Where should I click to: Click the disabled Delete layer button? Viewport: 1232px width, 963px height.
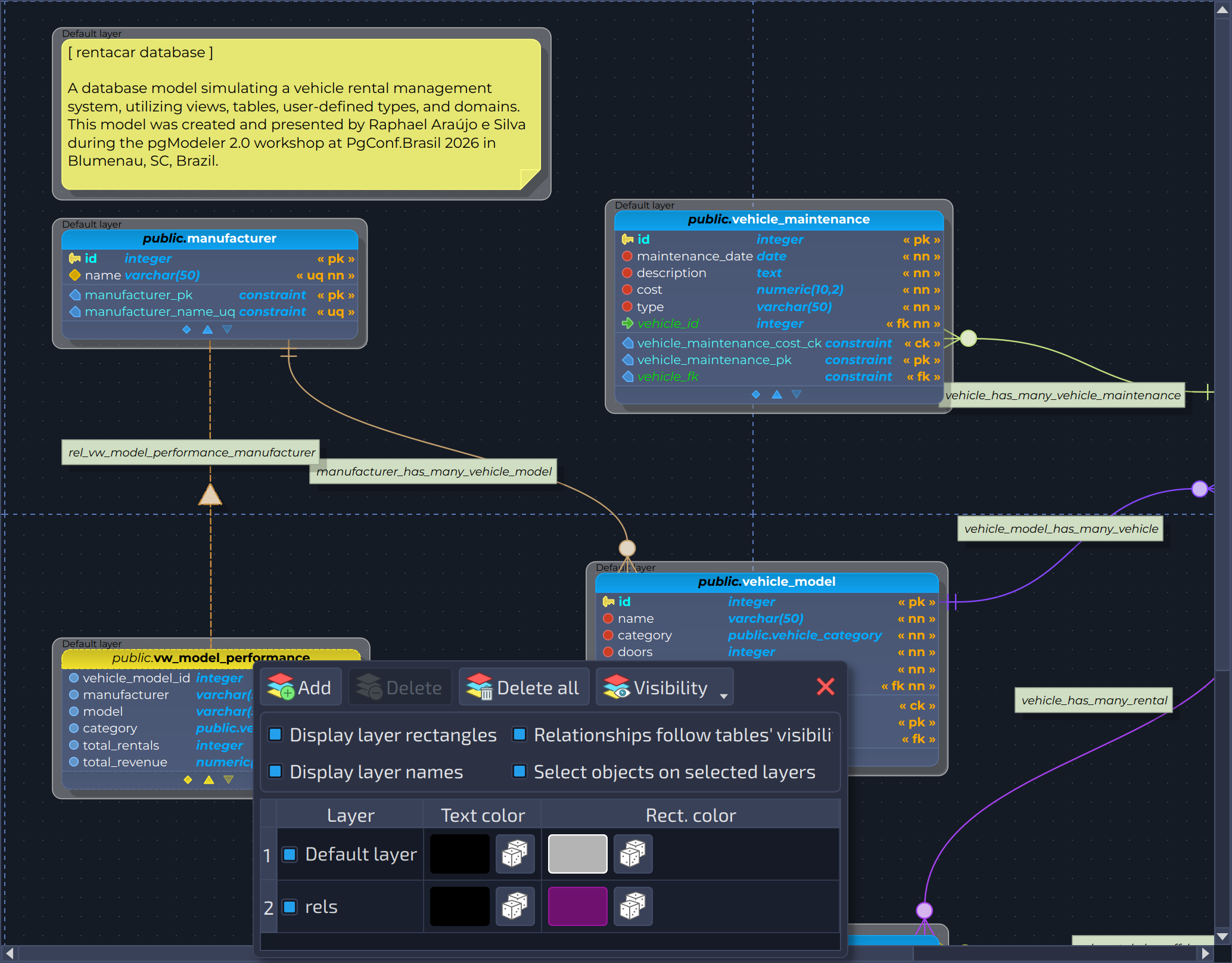400,687
